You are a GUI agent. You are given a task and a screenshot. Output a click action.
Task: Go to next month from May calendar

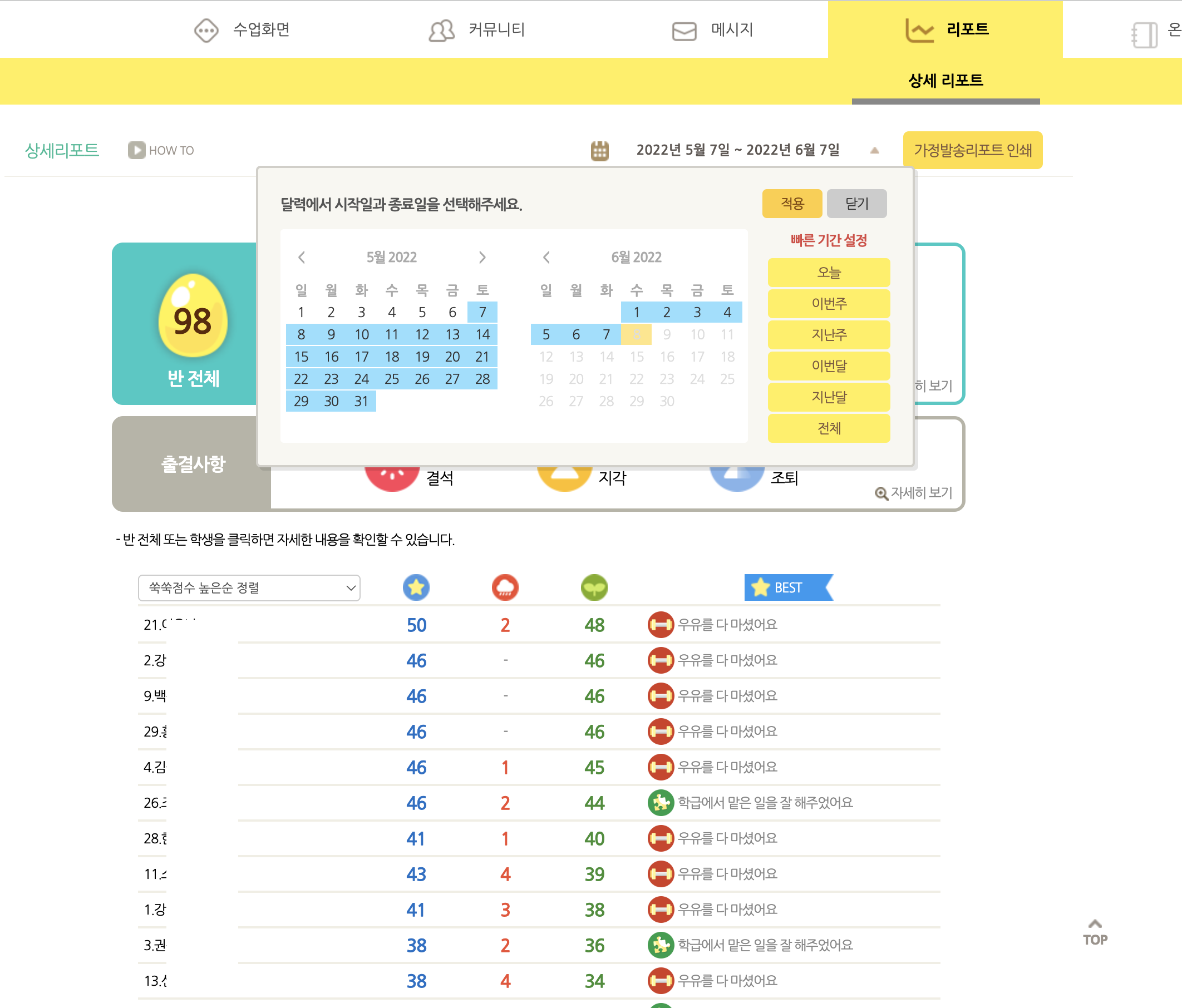[482, 257]
